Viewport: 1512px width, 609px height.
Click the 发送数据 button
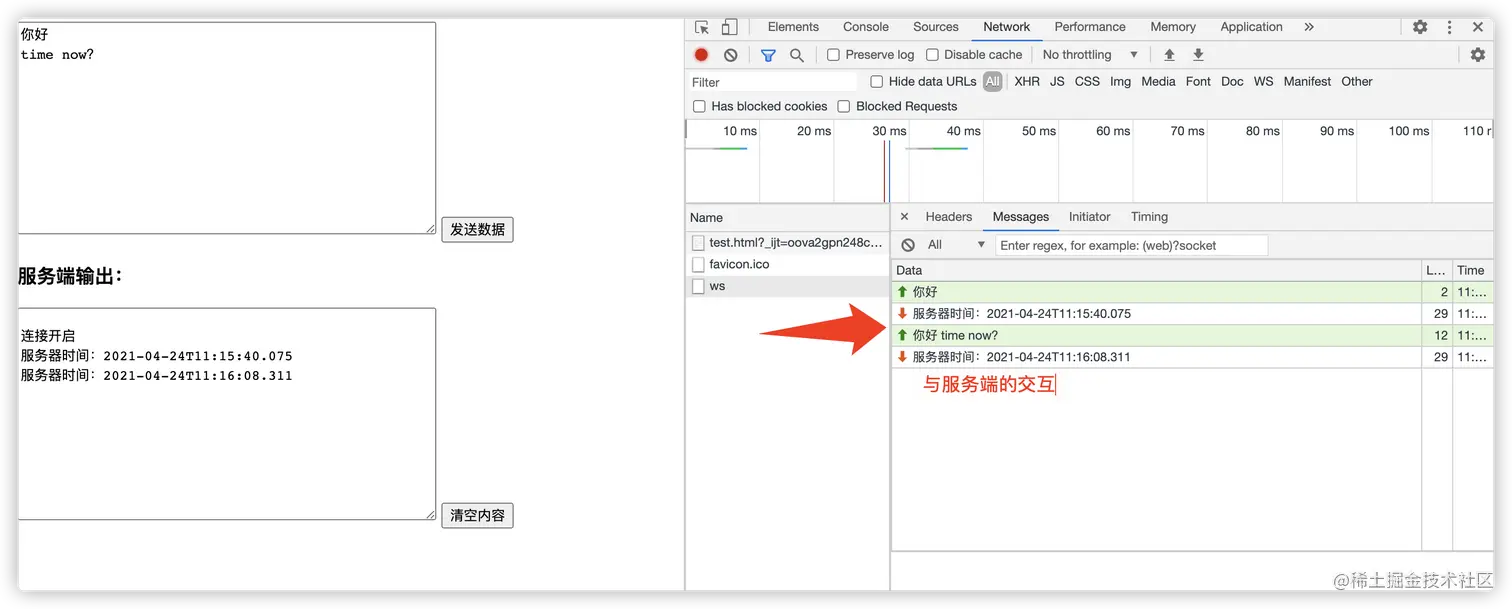477,229
